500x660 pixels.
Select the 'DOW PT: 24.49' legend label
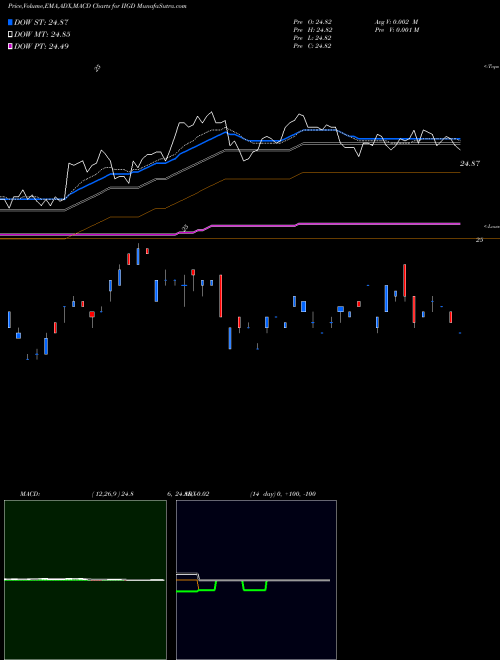[x=41, y=46]
